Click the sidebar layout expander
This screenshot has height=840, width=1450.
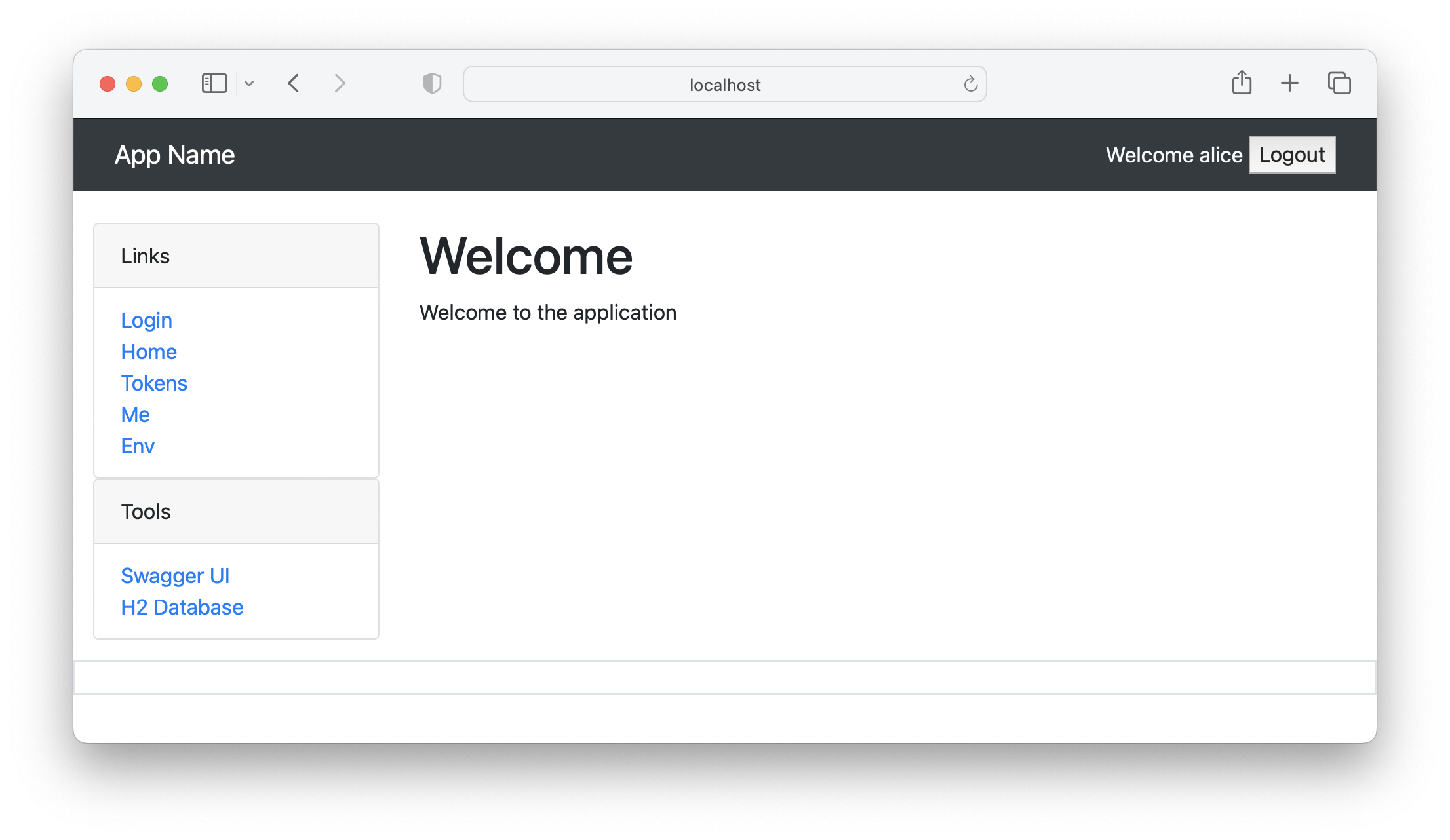click(215, 84)
